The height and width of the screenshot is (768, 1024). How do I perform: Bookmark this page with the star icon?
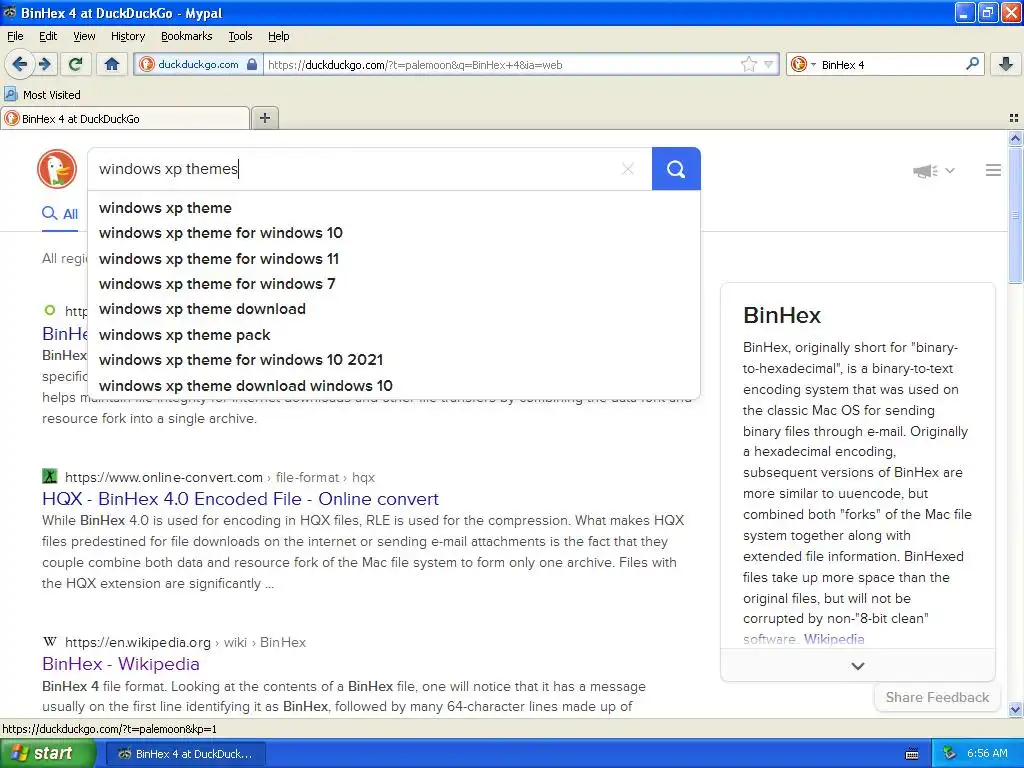pos(748,64)
